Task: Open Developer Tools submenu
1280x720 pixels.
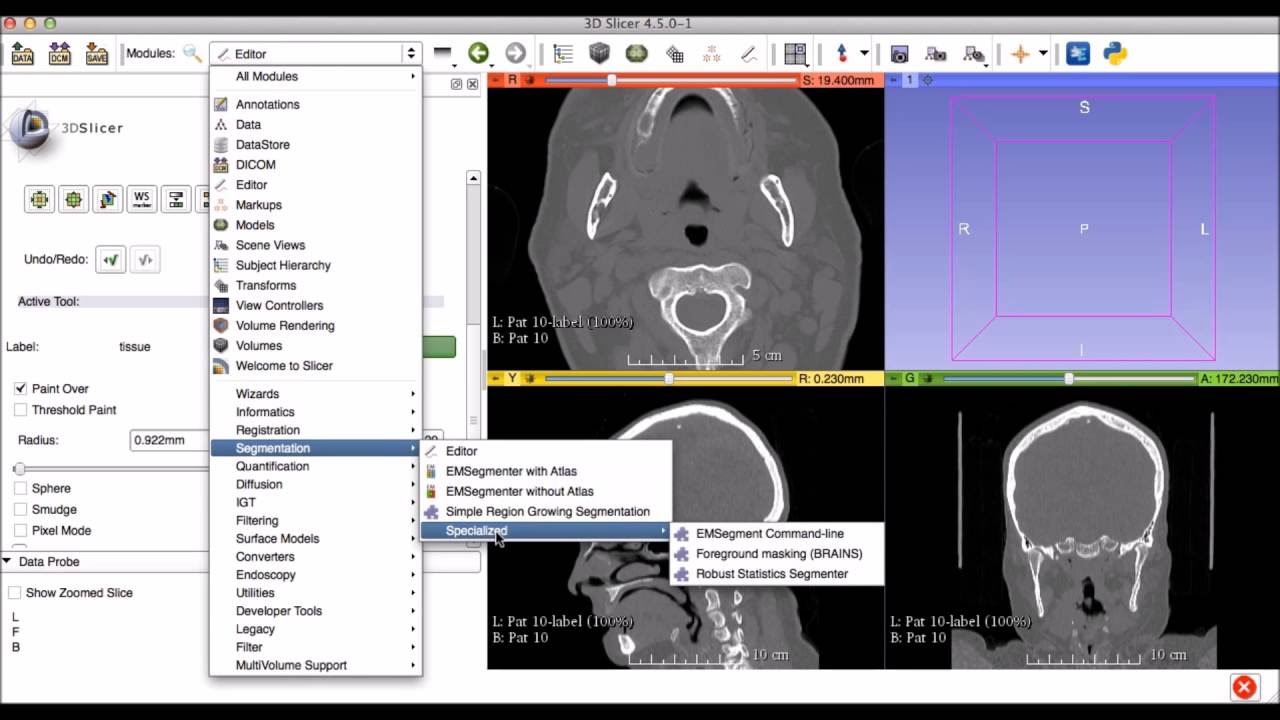Action: tap(316, 611)
